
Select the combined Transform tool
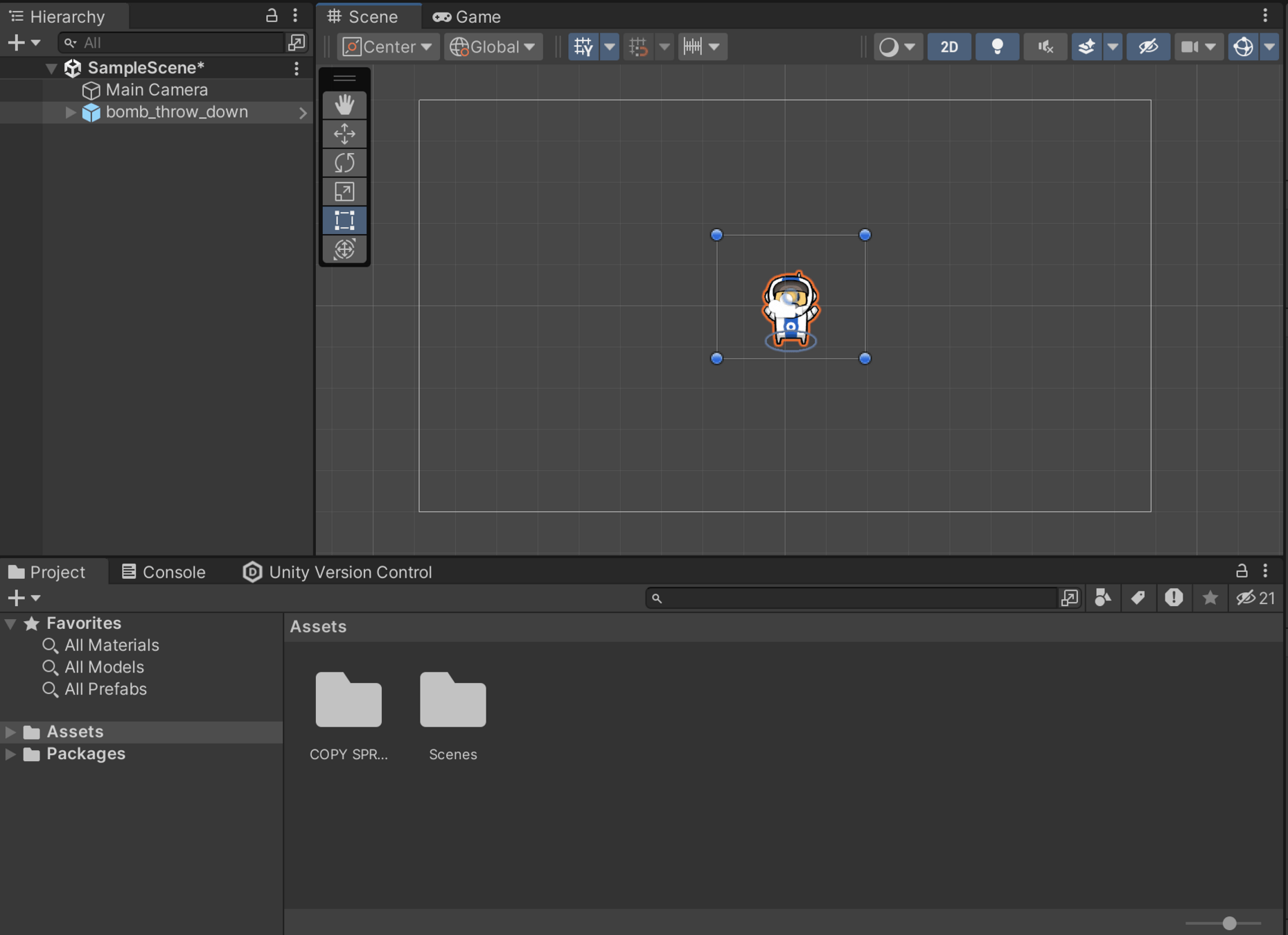(344, 249)
